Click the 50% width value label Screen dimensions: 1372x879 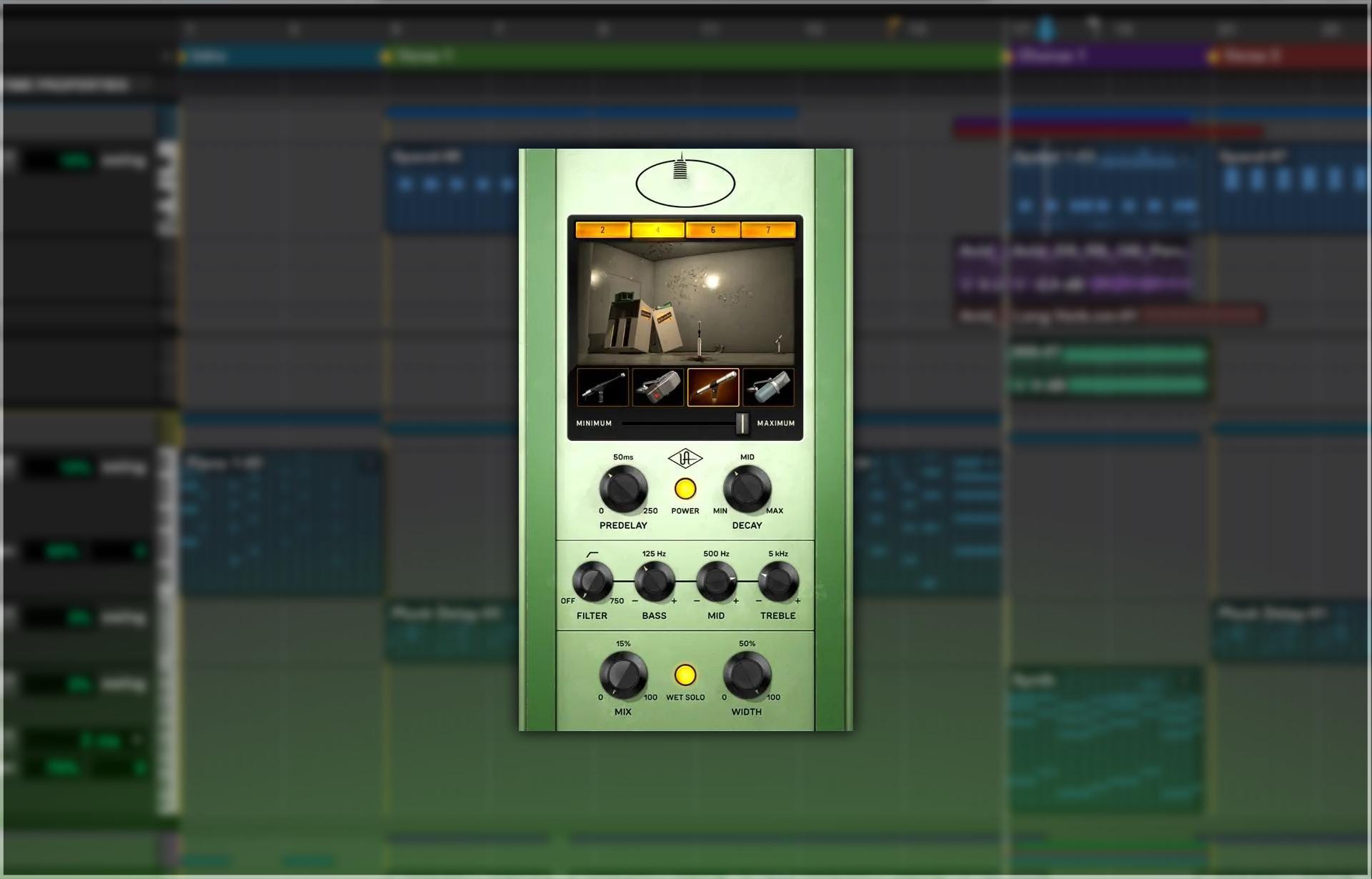click(747, 643)
